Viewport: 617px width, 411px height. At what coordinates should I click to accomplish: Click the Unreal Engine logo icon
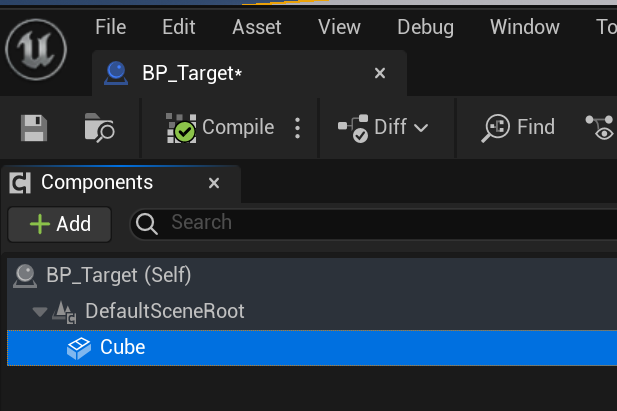(36, 50)
